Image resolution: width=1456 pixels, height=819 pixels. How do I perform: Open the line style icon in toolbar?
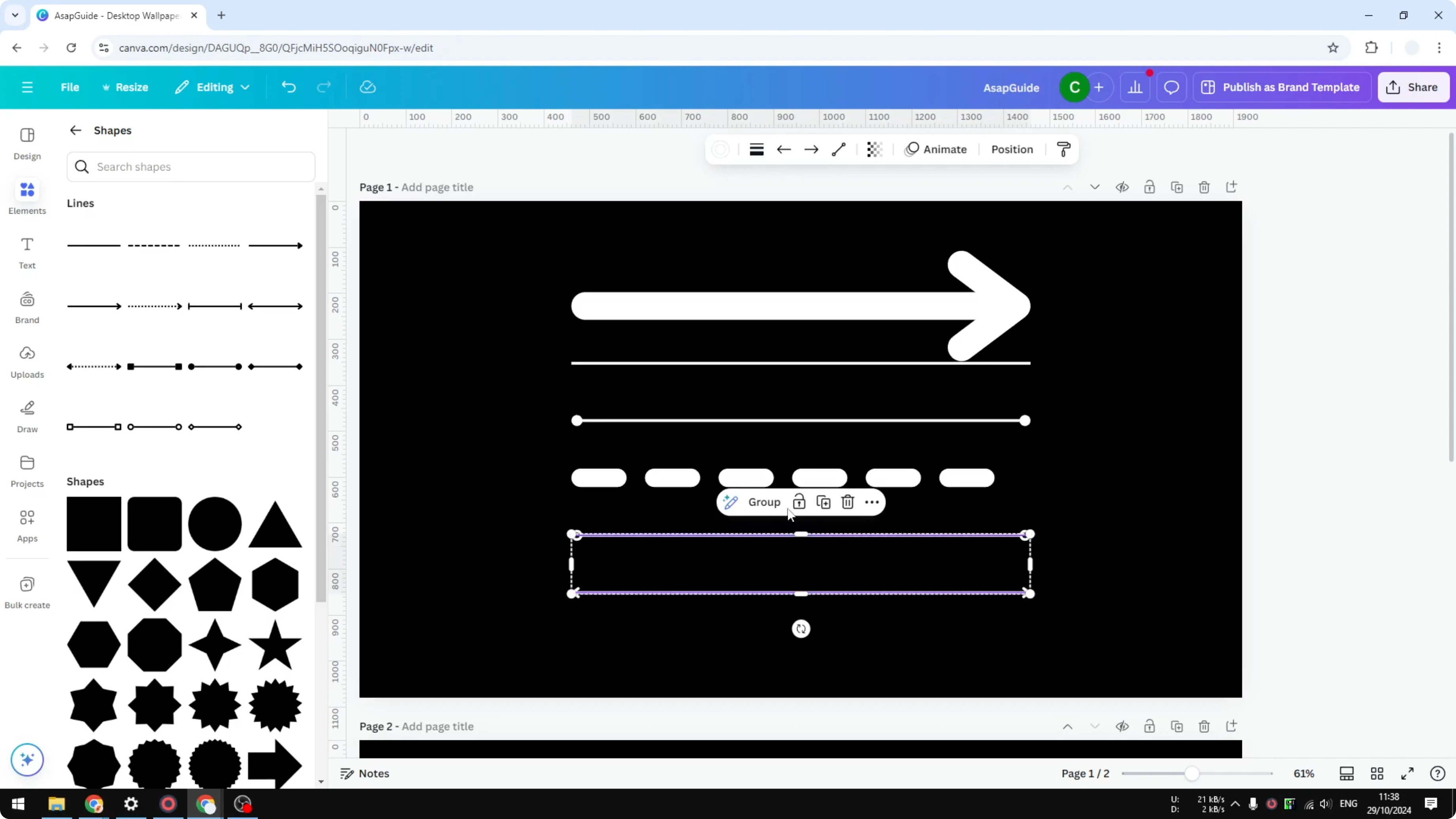(x=757, y=149)
